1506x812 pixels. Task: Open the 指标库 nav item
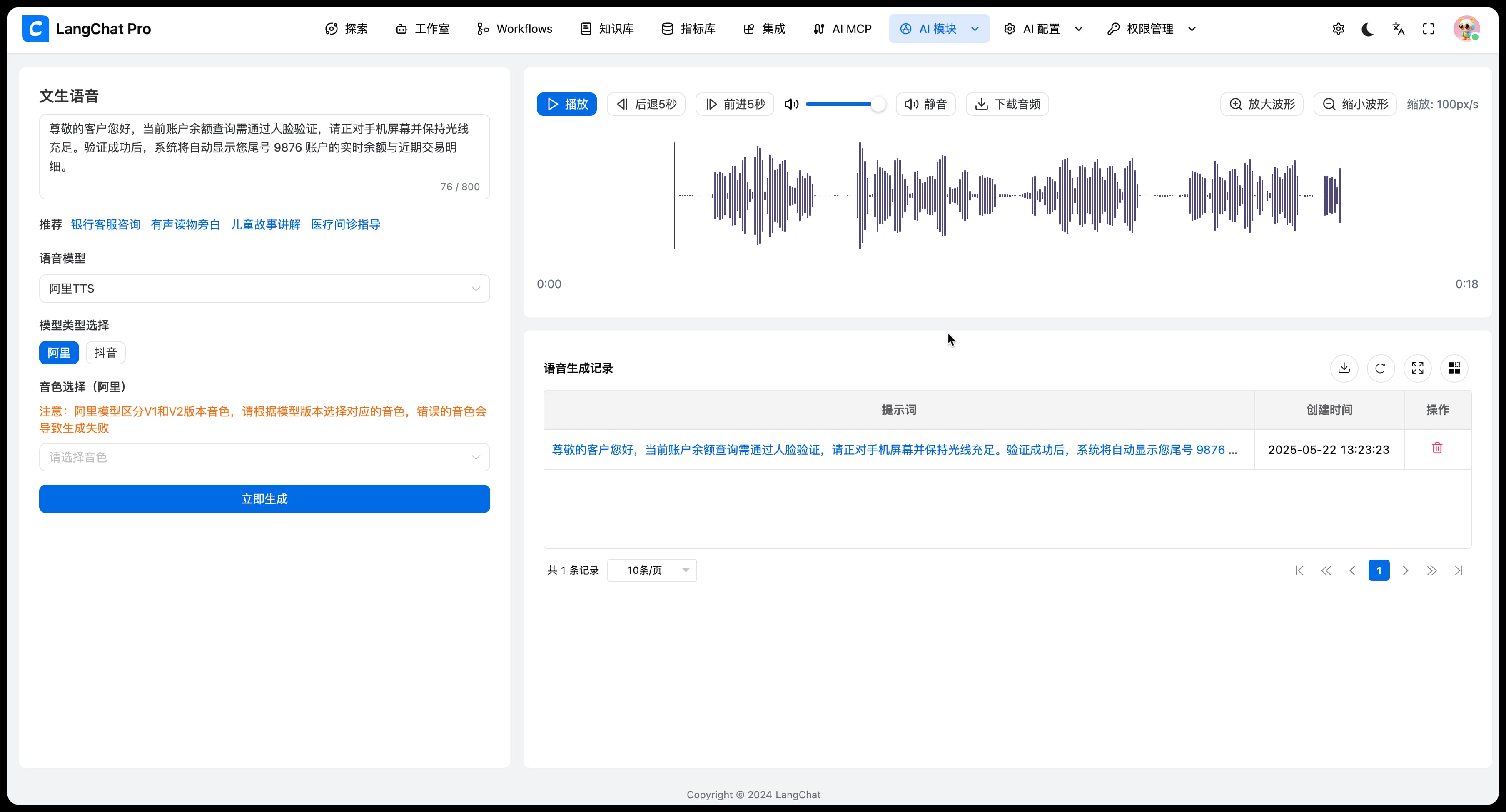coord(689,29)
